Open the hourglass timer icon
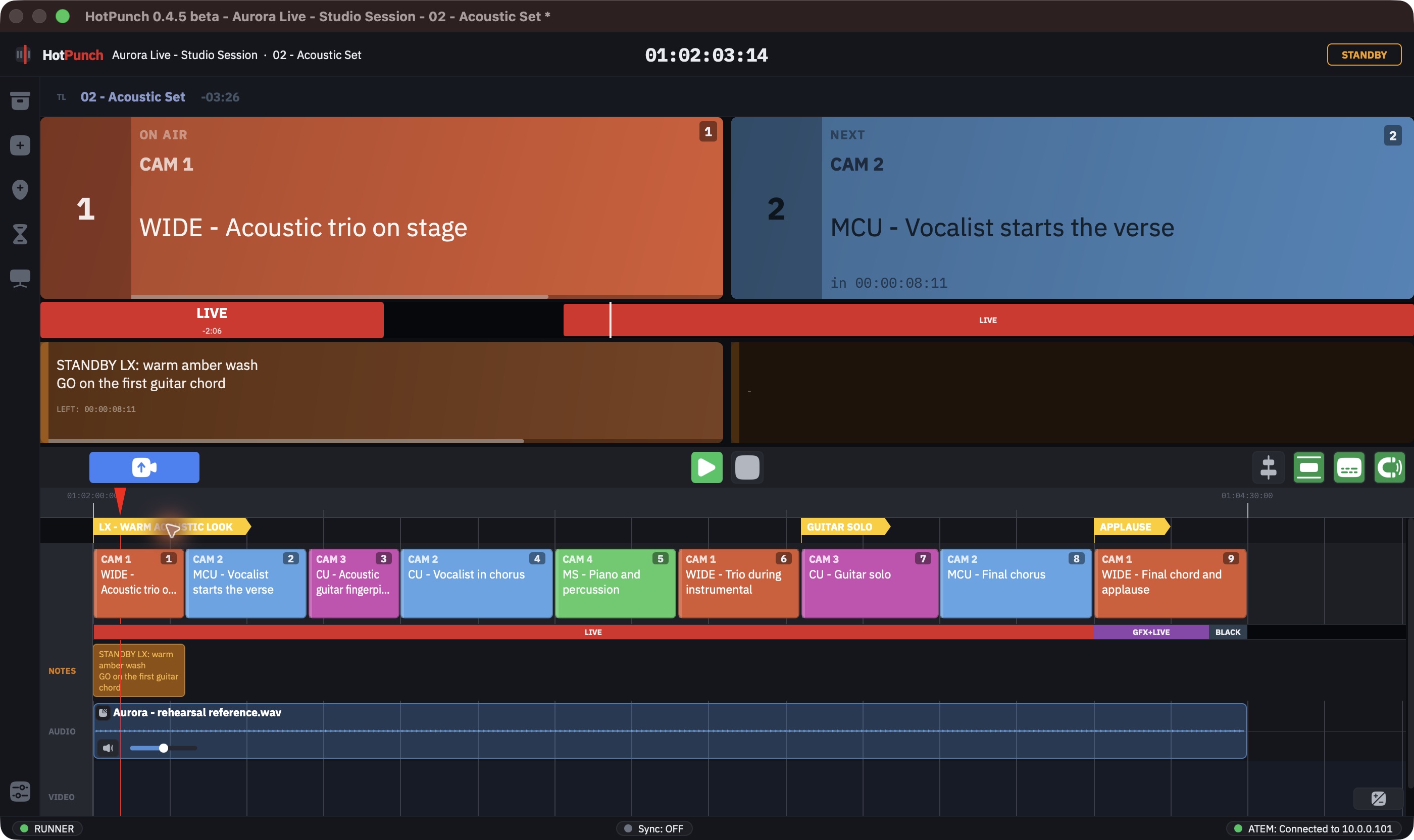This screenshot has height=840, width=1414. click(x=20, y=234)
